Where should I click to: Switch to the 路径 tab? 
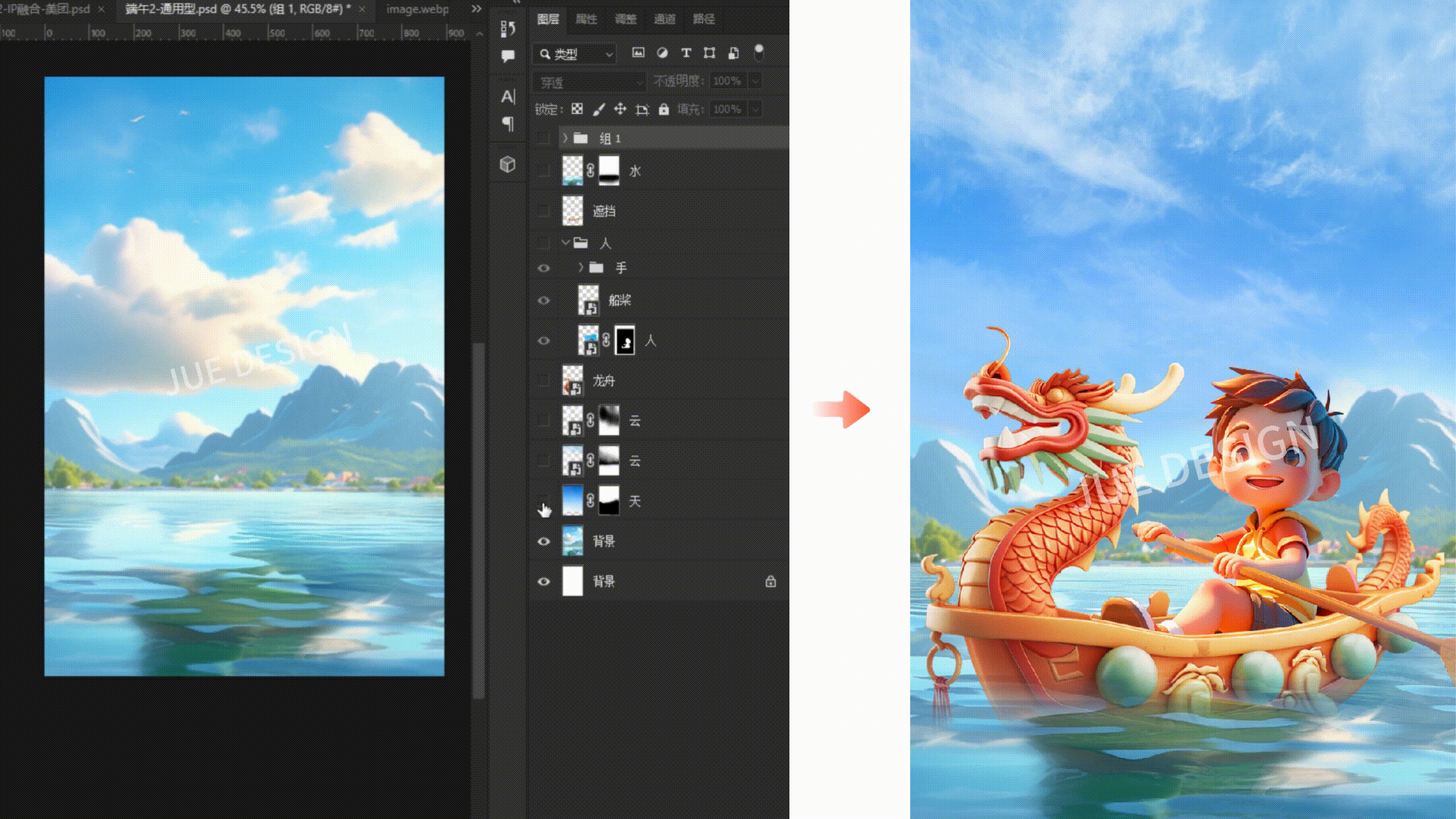(704, 19)
